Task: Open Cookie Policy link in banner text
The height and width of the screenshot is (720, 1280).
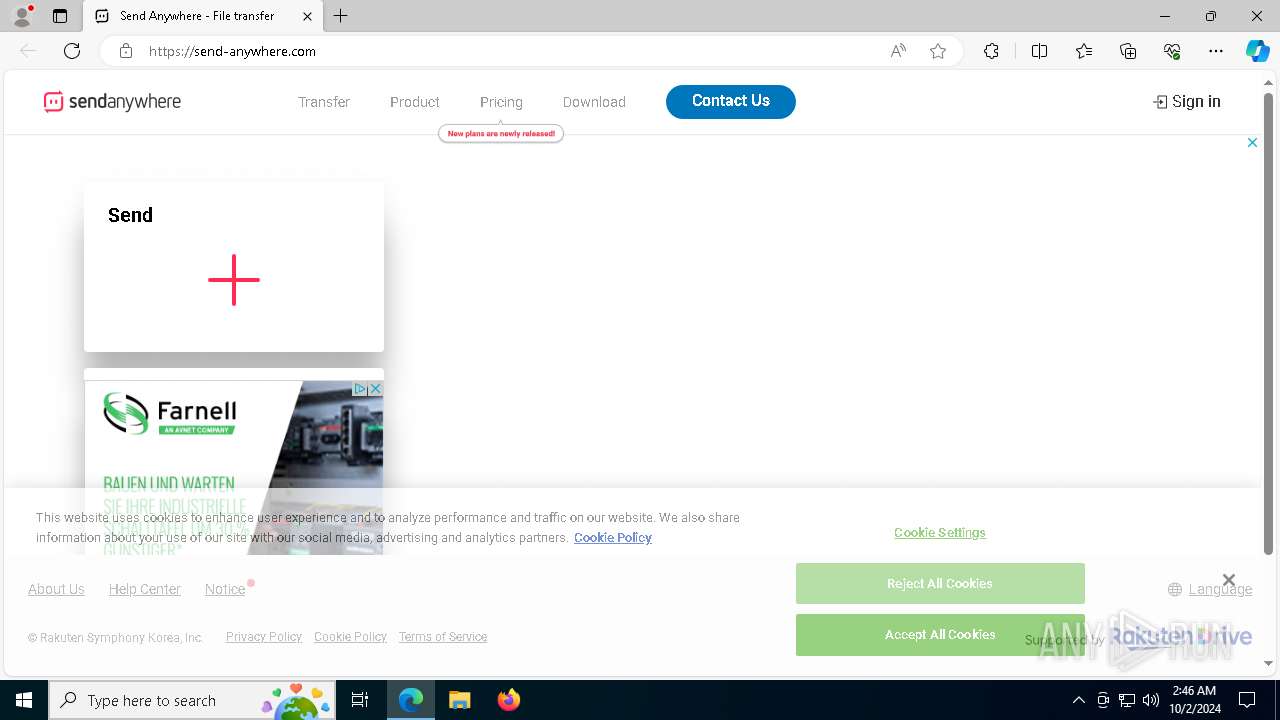Action: click(613, 538)
